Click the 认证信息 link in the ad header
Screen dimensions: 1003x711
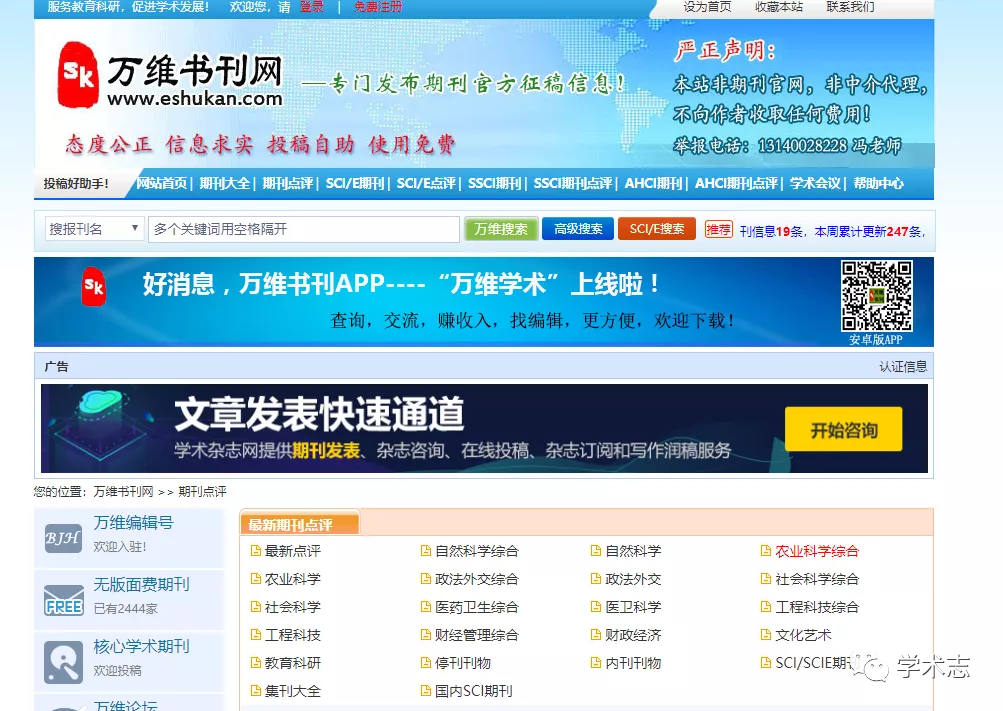[x=903, y=366]
